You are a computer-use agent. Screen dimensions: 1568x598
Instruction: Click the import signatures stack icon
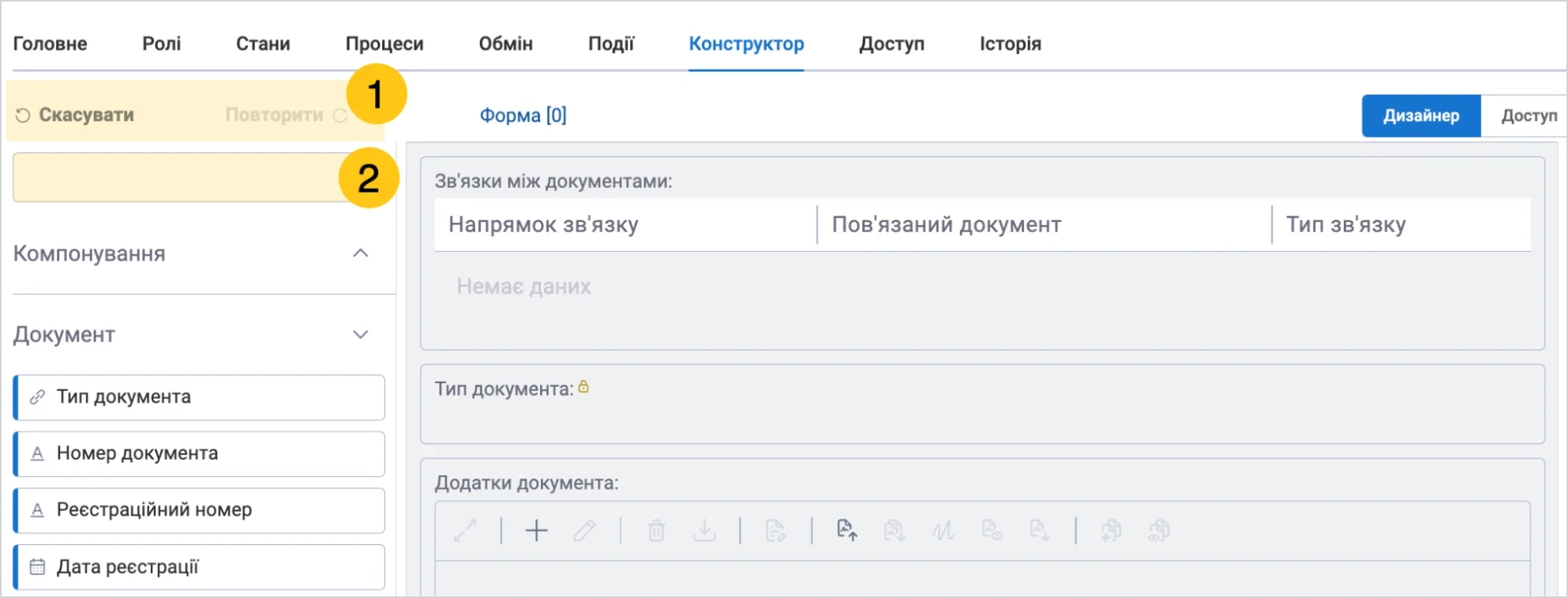(894, 530)
